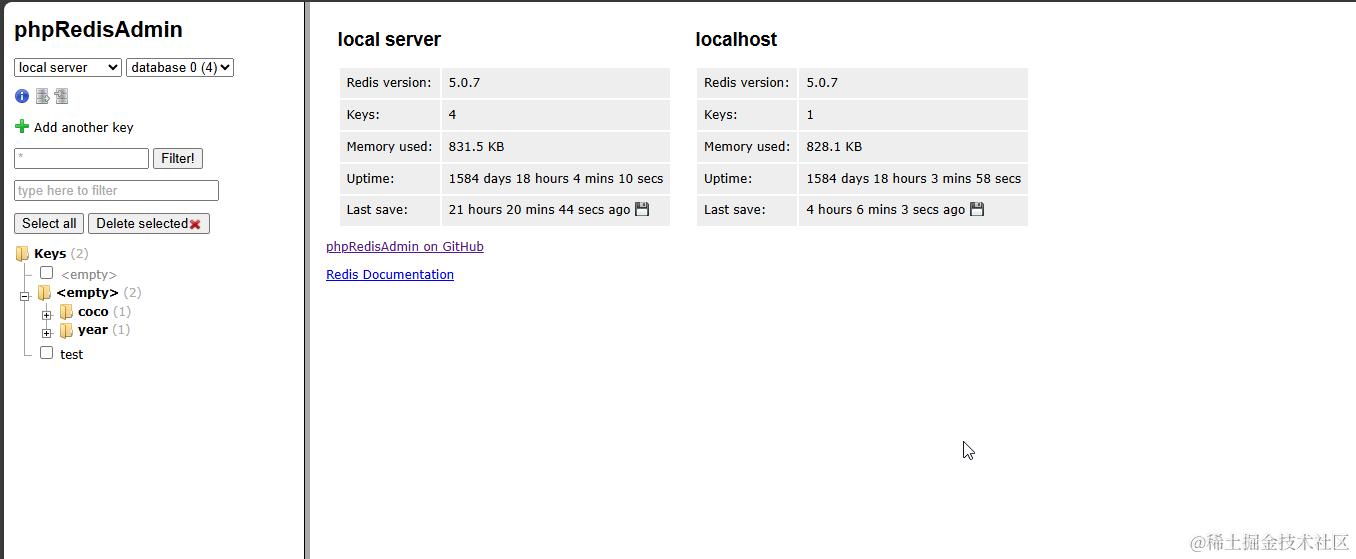Viewport: 1356px width, 559px height.
Task: Tick the checkbox next to <empty> key
Action: [46, 272]
